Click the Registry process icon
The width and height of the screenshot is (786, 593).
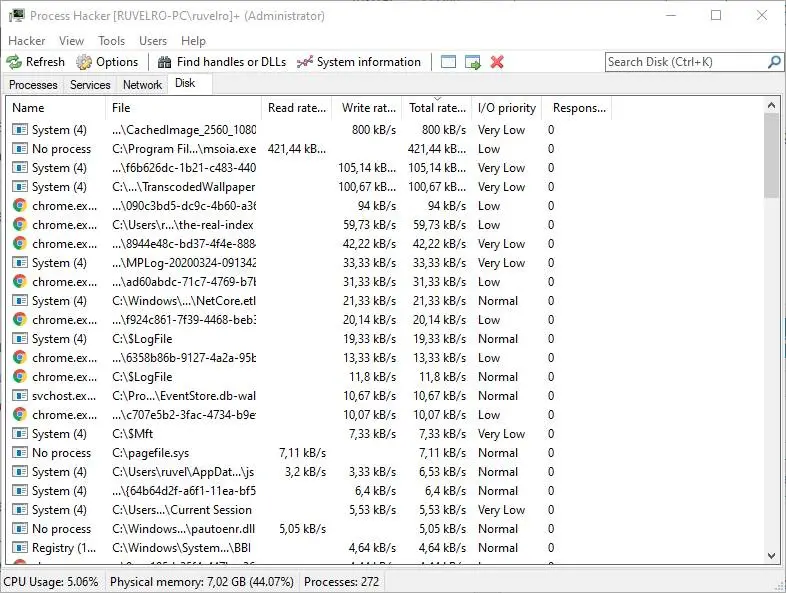click(20, 548)
